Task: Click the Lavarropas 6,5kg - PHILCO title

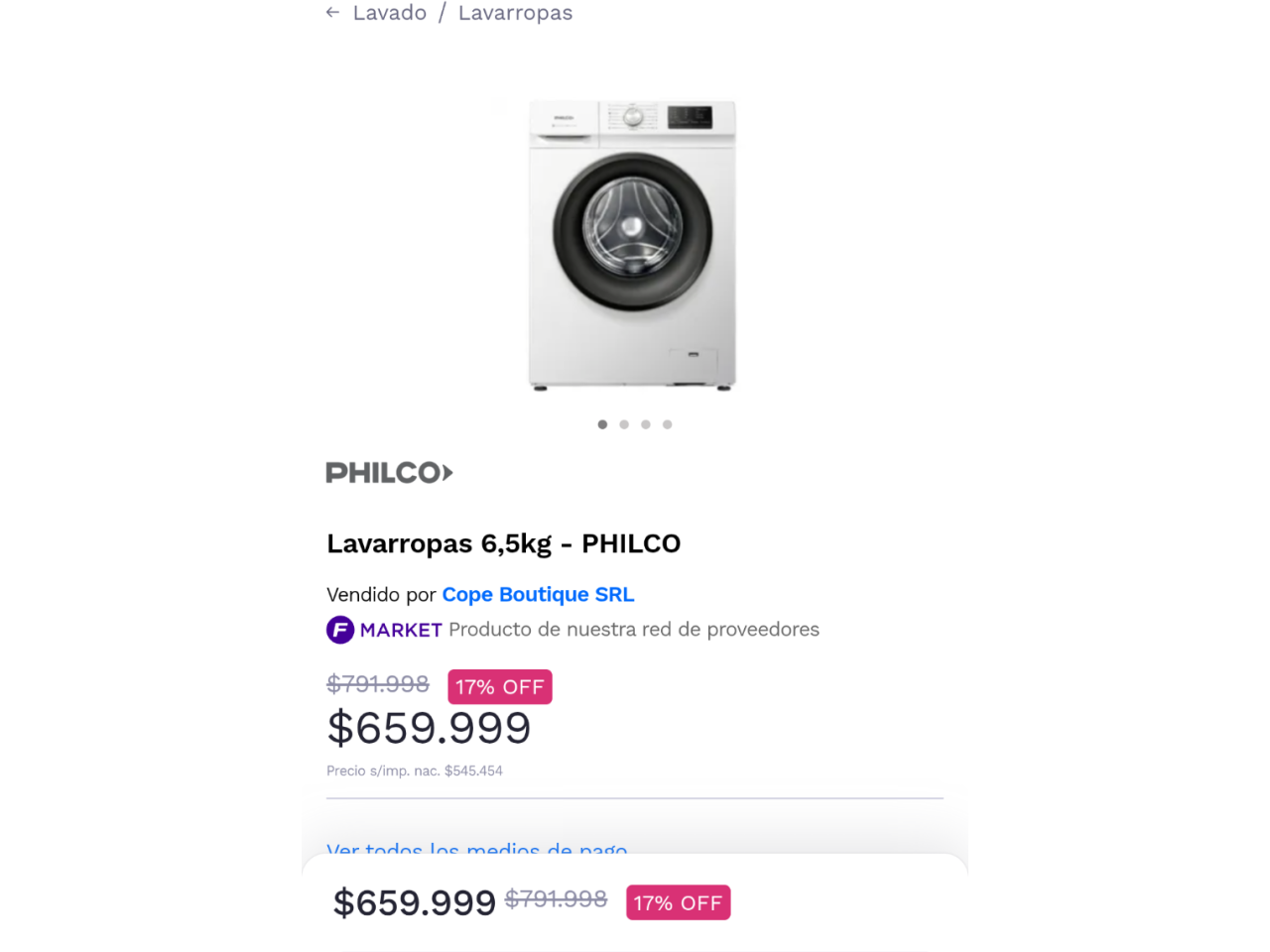Action: click(x=503, y=543)
